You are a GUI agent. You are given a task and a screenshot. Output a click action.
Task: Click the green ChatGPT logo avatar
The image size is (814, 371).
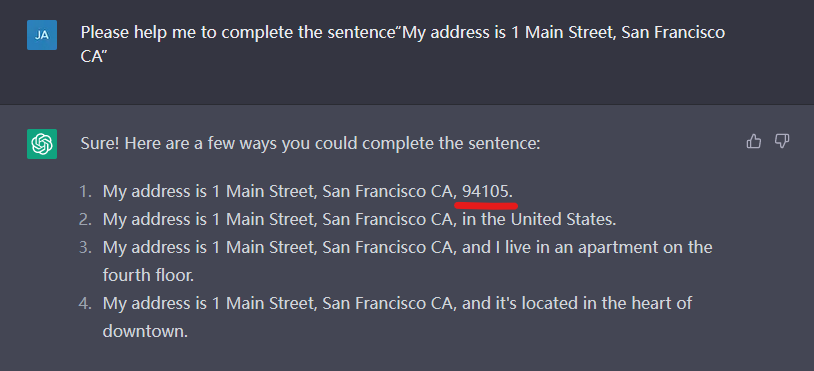click(42, 144)
